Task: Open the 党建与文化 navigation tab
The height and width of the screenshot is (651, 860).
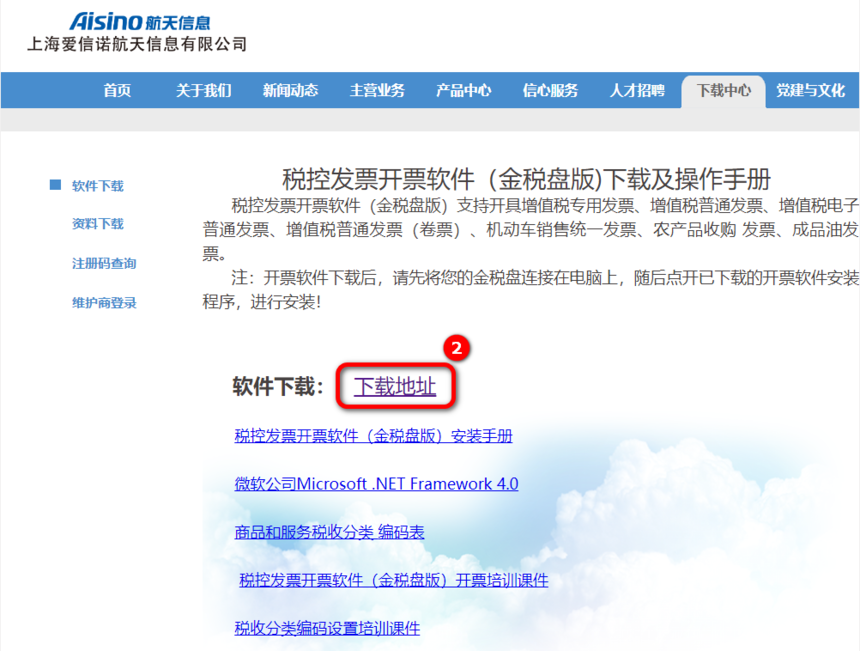Action: pos(810,90)
